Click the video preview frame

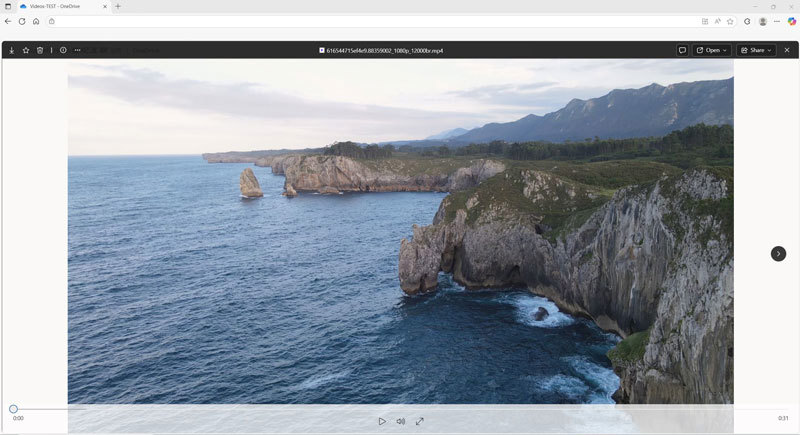401,232
